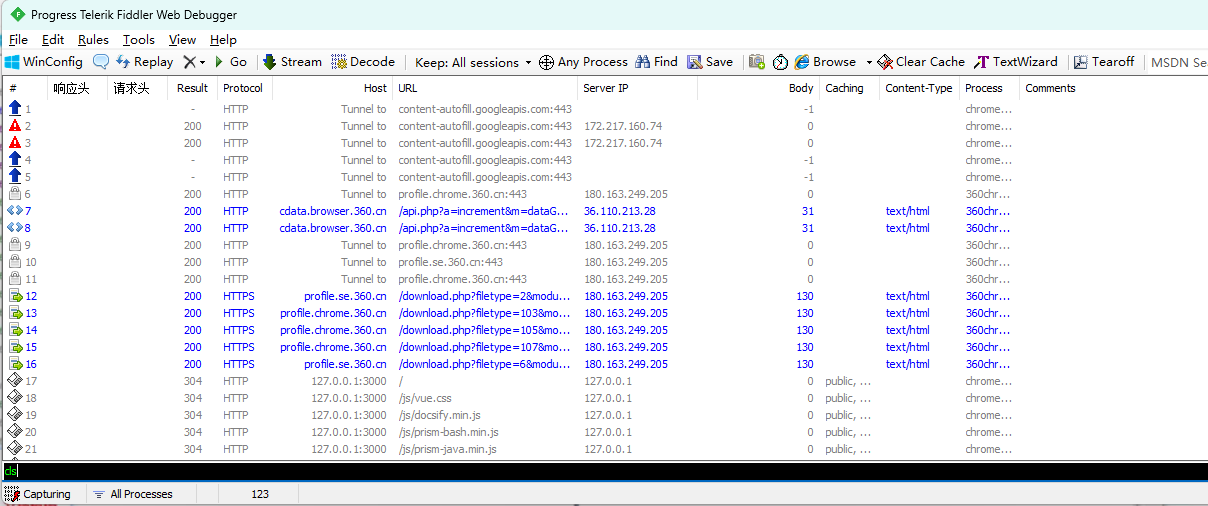Image resolution: width=1208 pixels, height=506 pixels.
Task: Click session 8 cdata.browser.360.cn host
Action: (x=333, y=228)
